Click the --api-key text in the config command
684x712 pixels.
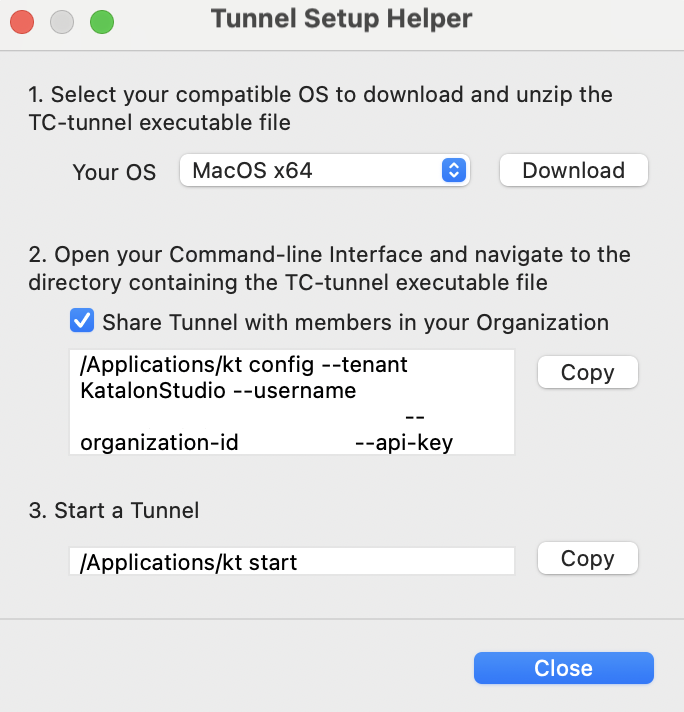pyautogui.click(x=404, y=442)
